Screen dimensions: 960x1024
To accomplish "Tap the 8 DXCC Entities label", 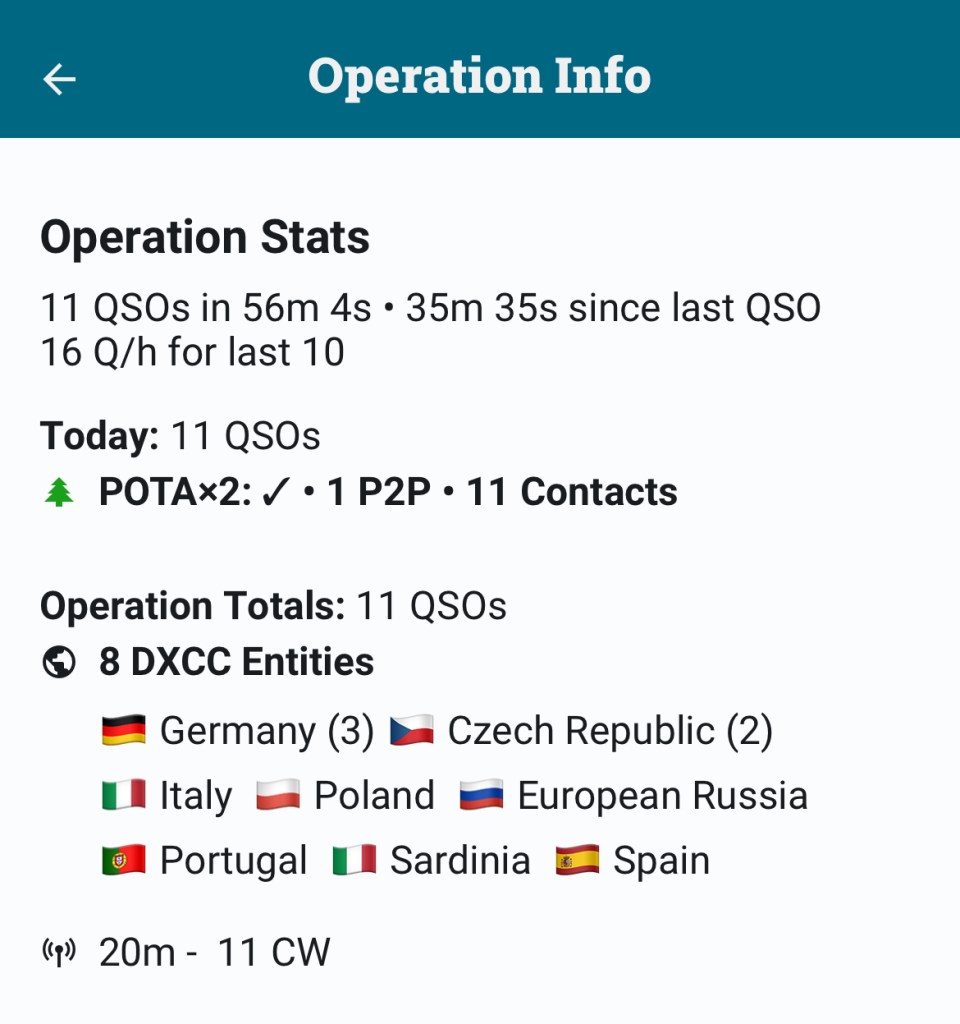I will 236,662.
